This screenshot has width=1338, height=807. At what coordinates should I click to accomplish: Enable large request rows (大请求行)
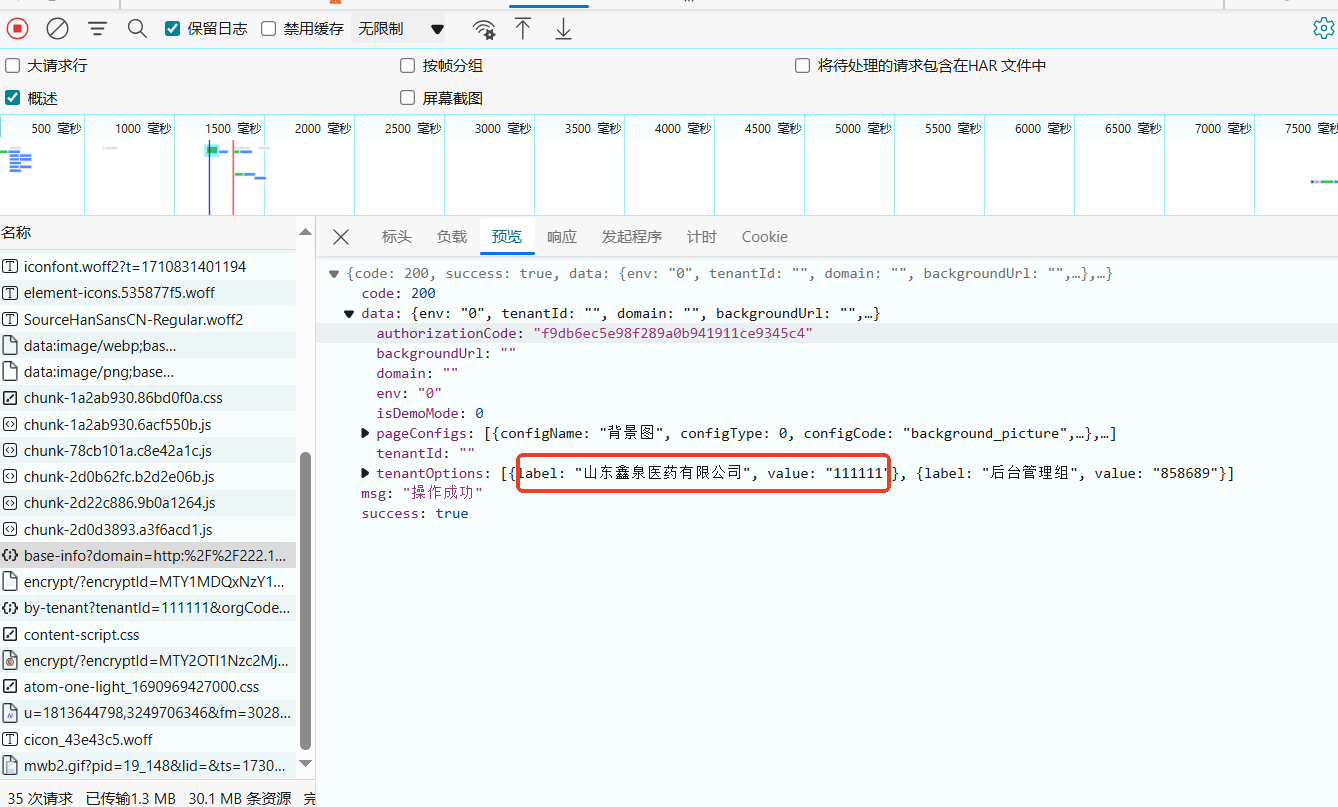(13, 65)
